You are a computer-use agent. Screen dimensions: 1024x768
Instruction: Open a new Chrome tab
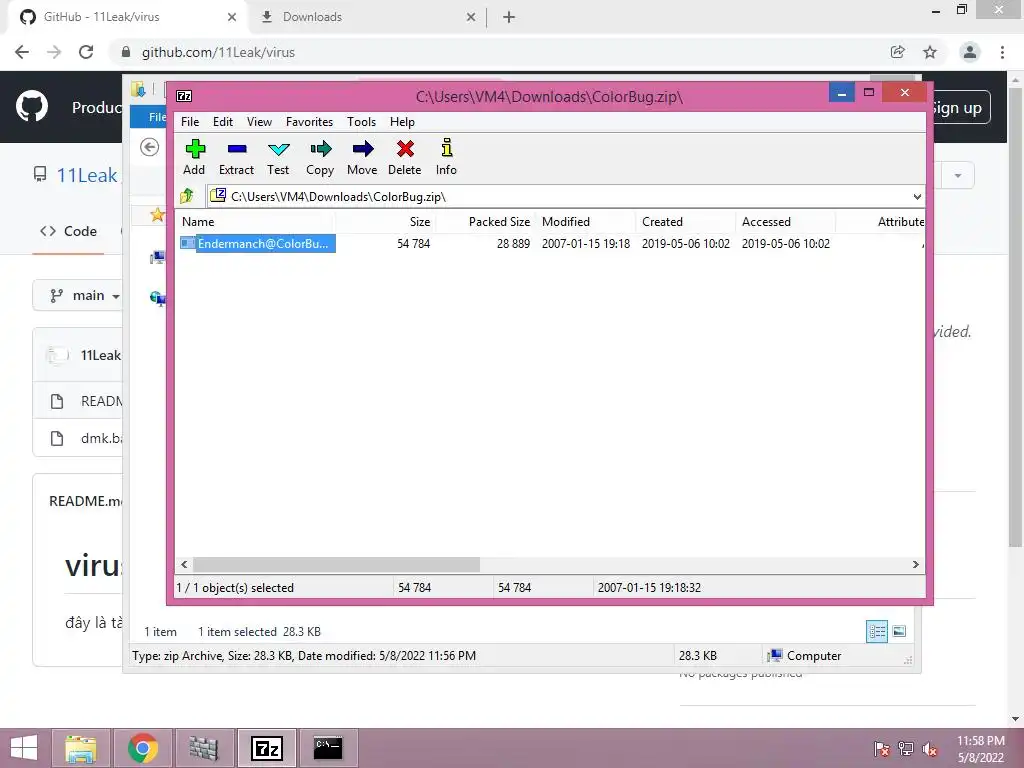[x=509, y=17]
